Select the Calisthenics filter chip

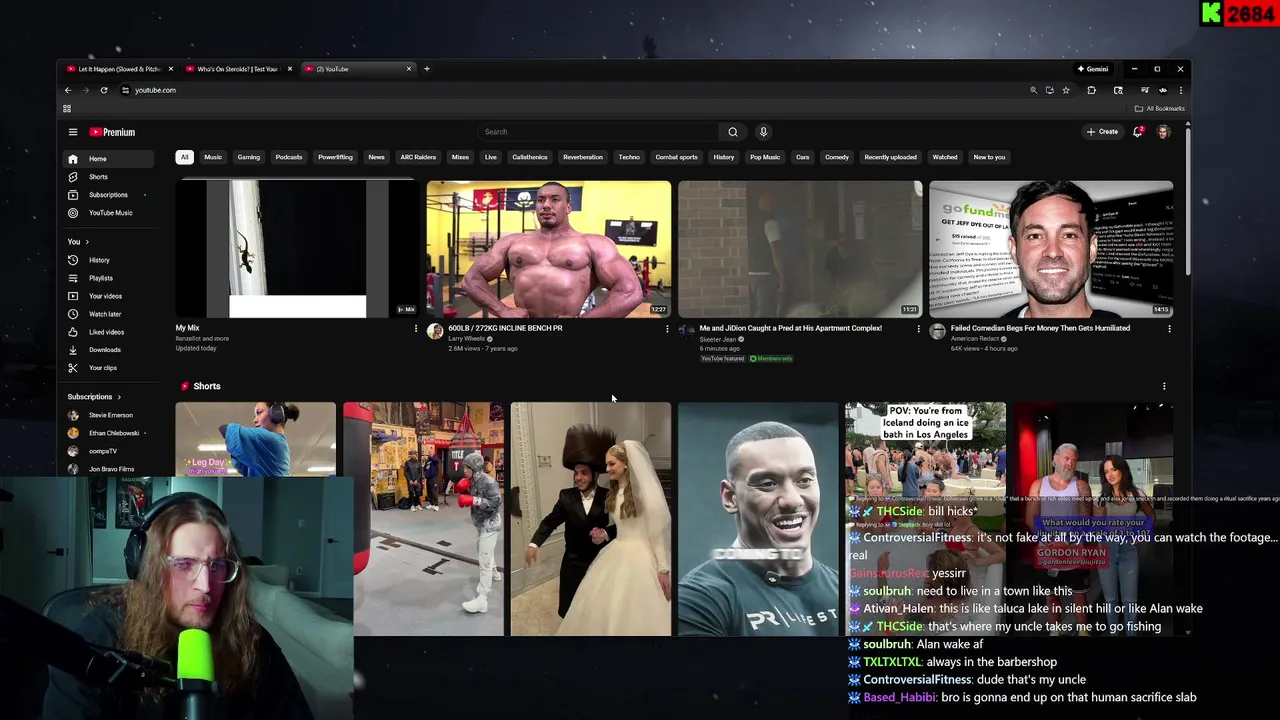click(530, 157)
